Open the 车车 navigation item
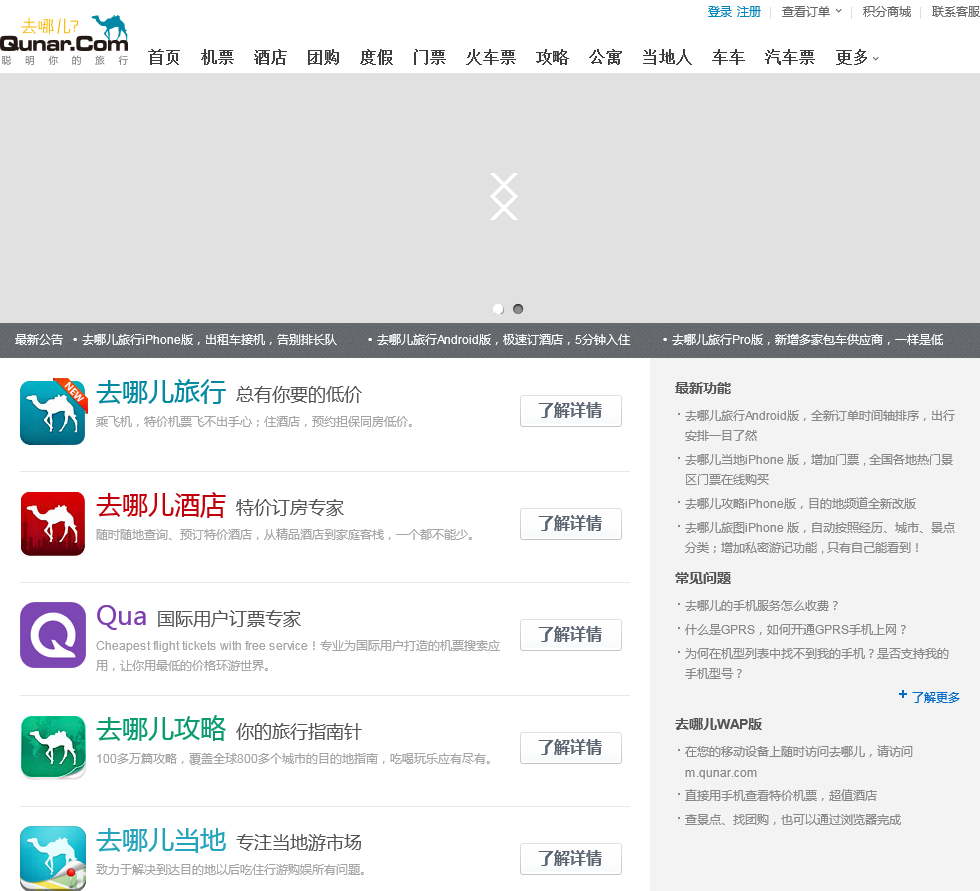Screen dimensions: 980x891 (728, 57)
